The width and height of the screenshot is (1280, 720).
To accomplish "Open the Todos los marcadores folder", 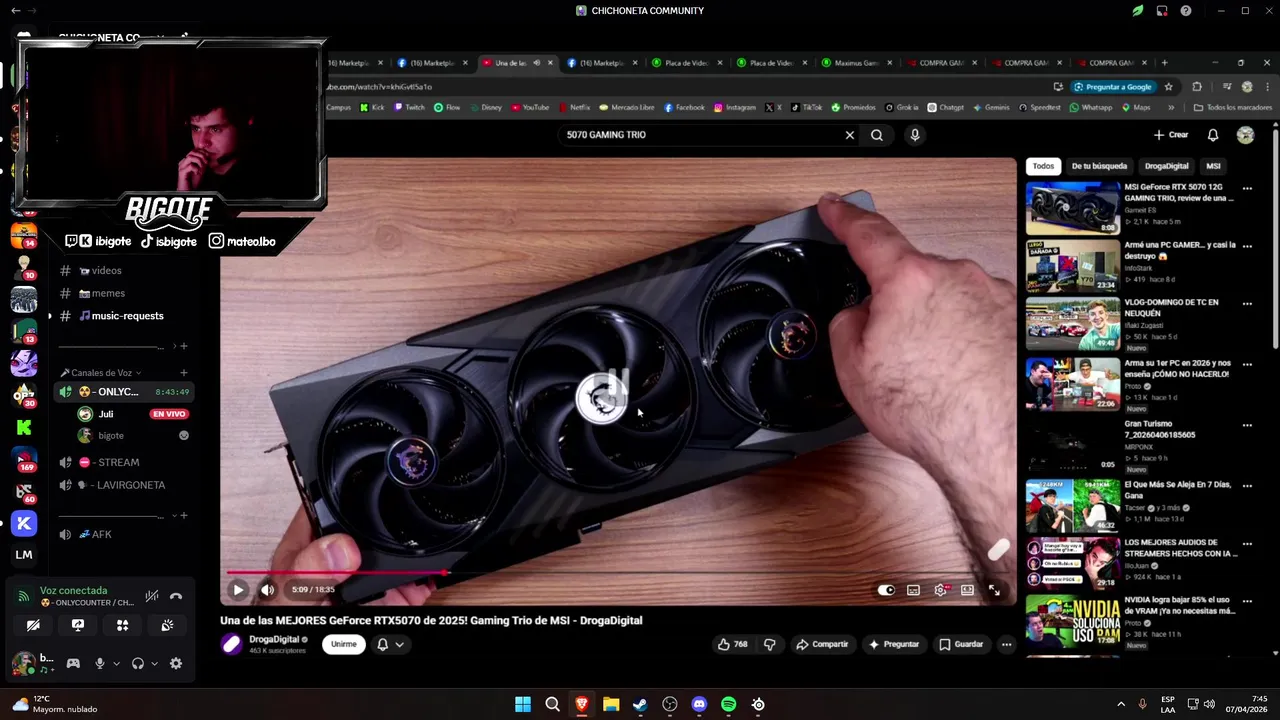I will pyautogui.click(x=1233, y=107).
